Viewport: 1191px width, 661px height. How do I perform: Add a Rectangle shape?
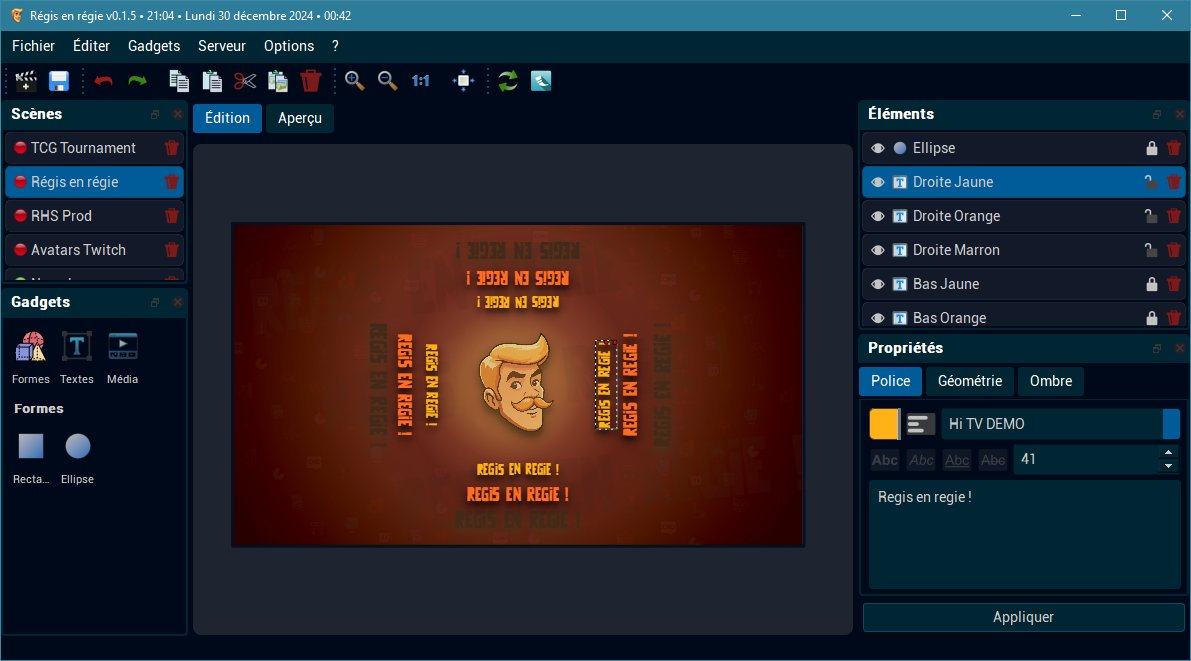coord(31,447)
